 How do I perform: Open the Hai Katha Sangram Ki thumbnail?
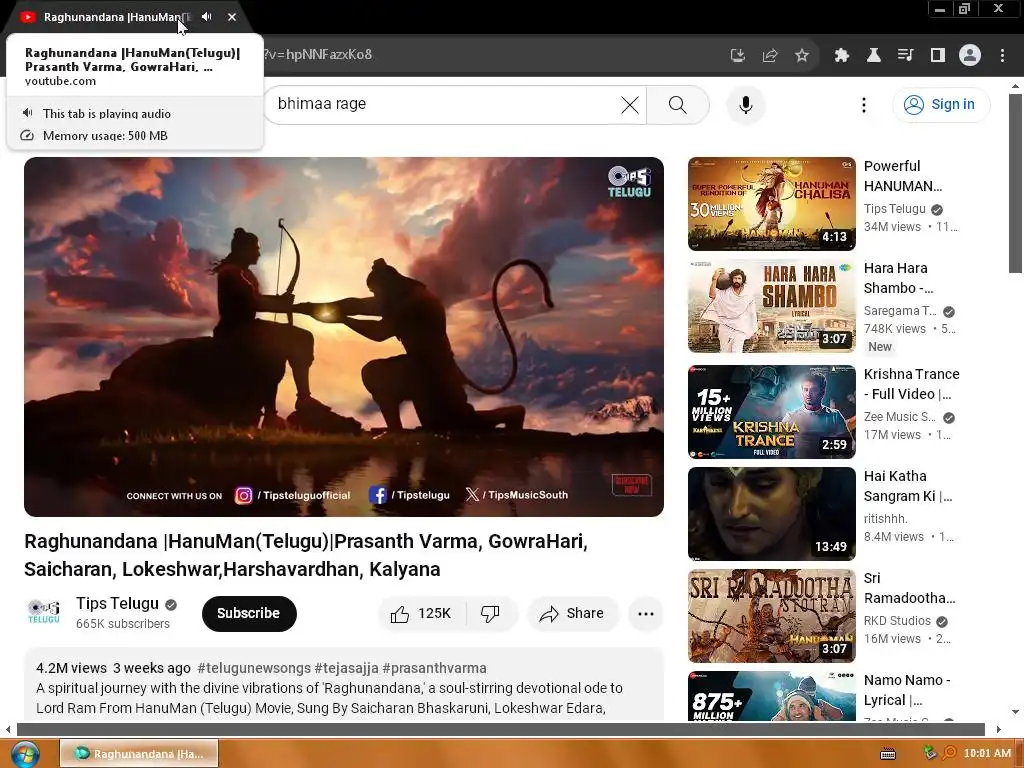click(x=771, y=514)
